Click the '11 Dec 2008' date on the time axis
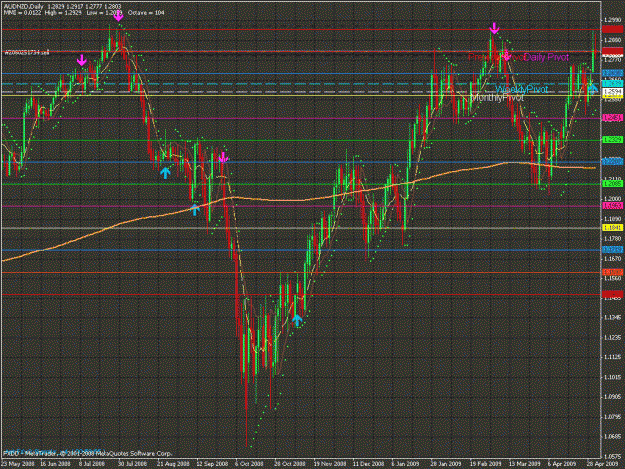Image resolution: width=625 pixels, height=469 pixels. 369,464
